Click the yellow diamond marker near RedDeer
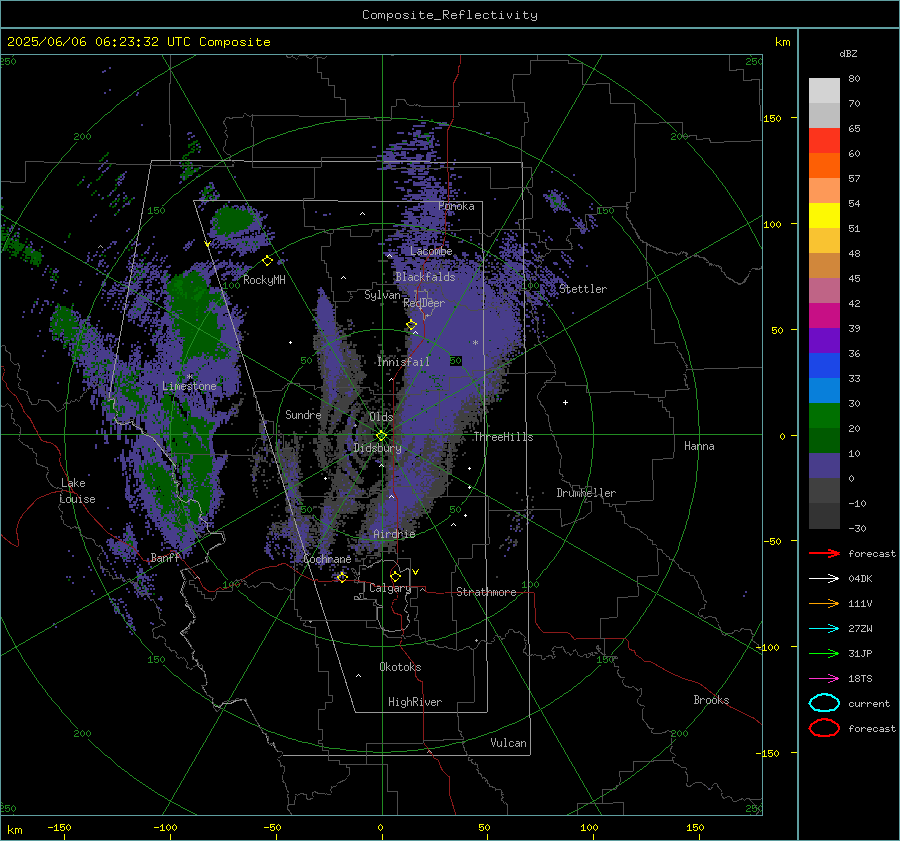The height and width of the screenshot is (841, 900). point(412,325)
